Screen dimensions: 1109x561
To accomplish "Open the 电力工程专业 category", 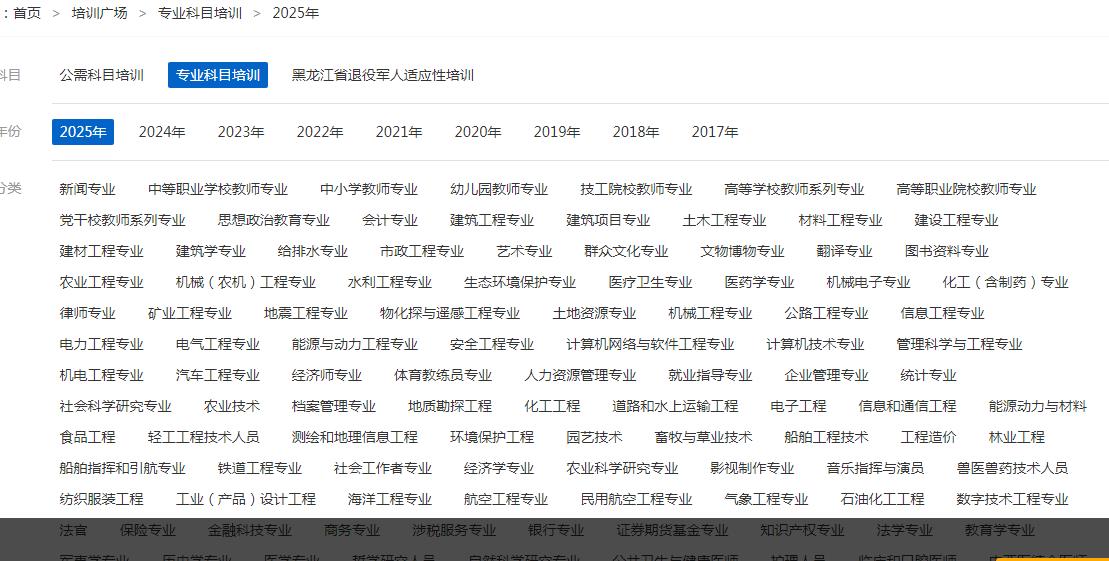I will coord(101,344).
